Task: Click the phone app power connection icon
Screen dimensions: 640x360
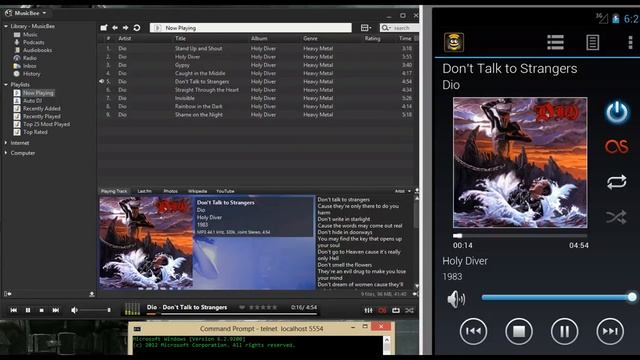Action: coord(617,112)
